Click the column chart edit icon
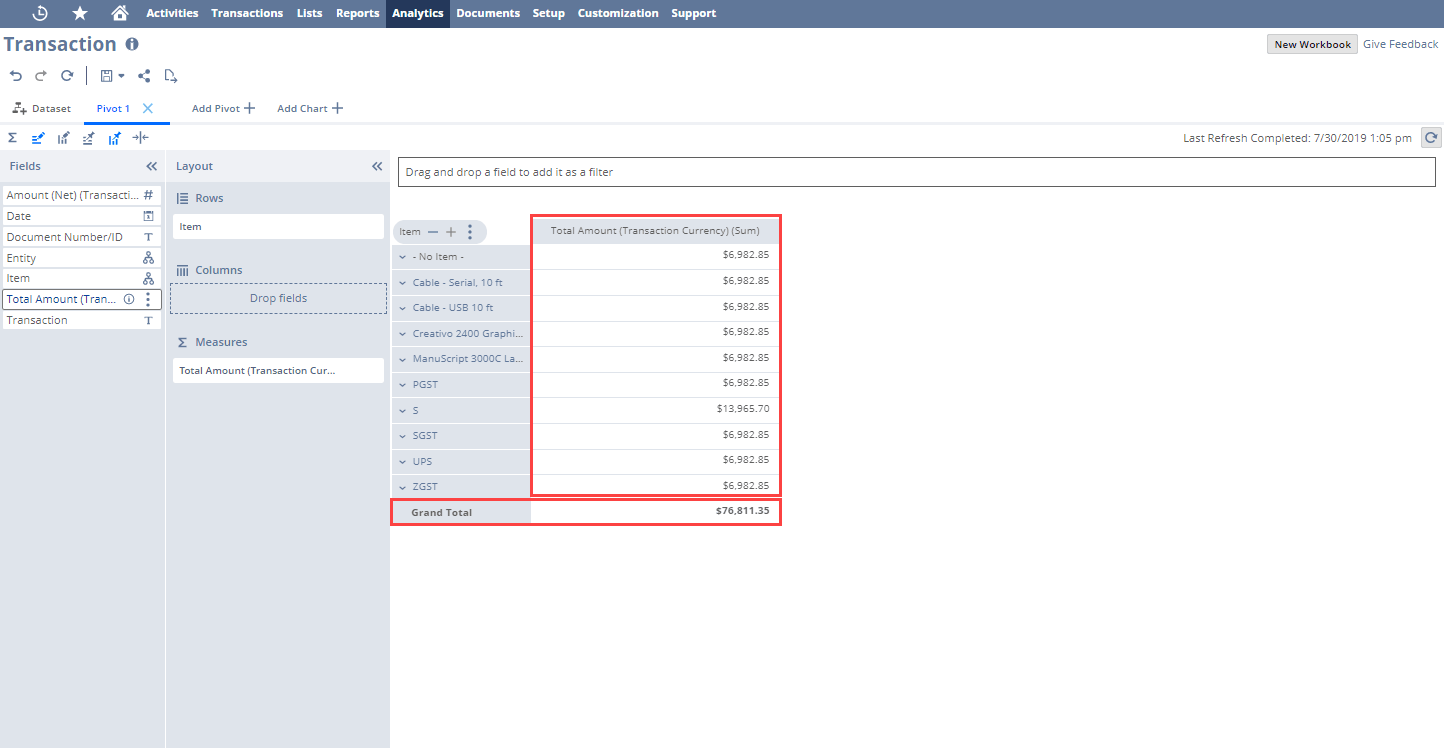Image resolution: width=1444 pixels, height=748 pixels. [63, 138]
